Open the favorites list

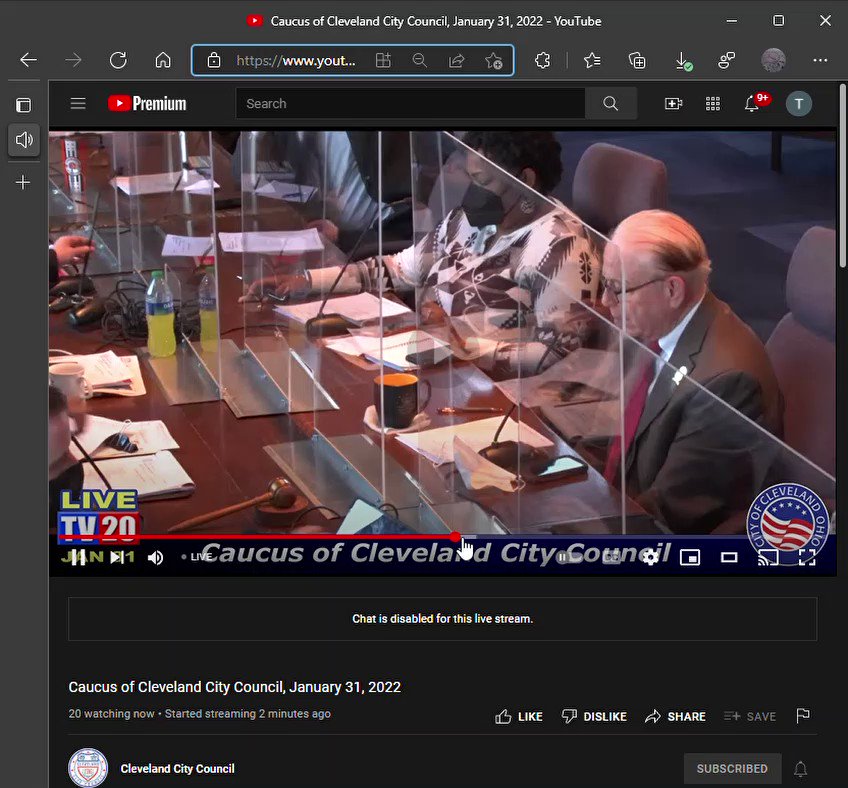coord(592,60)
